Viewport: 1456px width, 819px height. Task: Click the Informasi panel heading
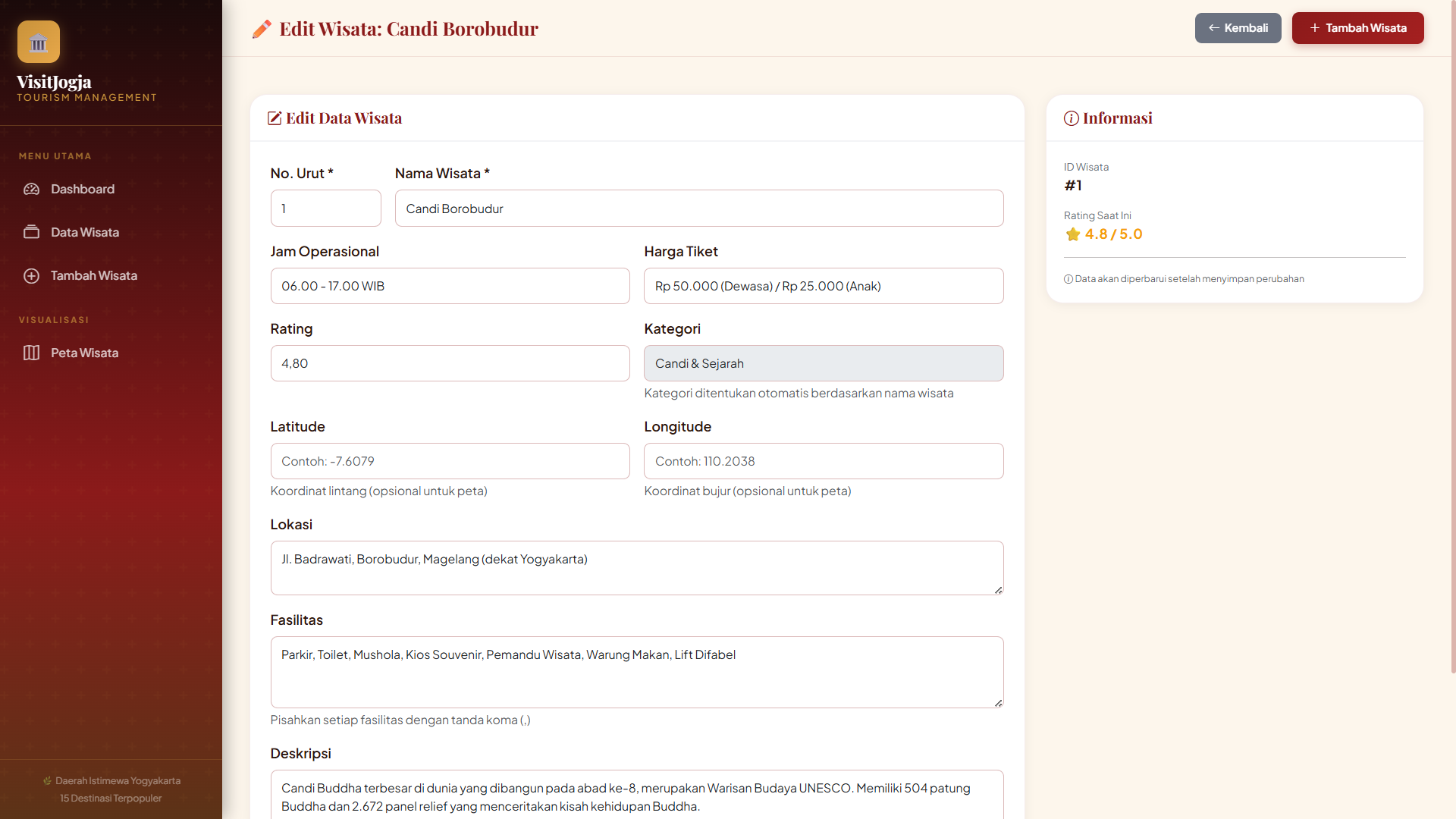(x=1117, y=118)
